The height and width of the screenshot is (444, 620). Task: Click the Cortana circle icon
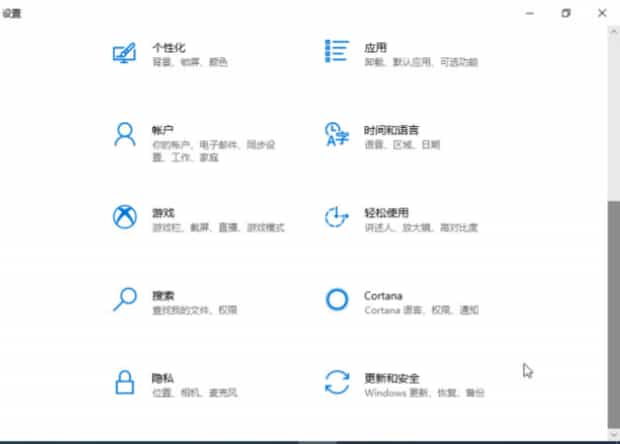337,299
